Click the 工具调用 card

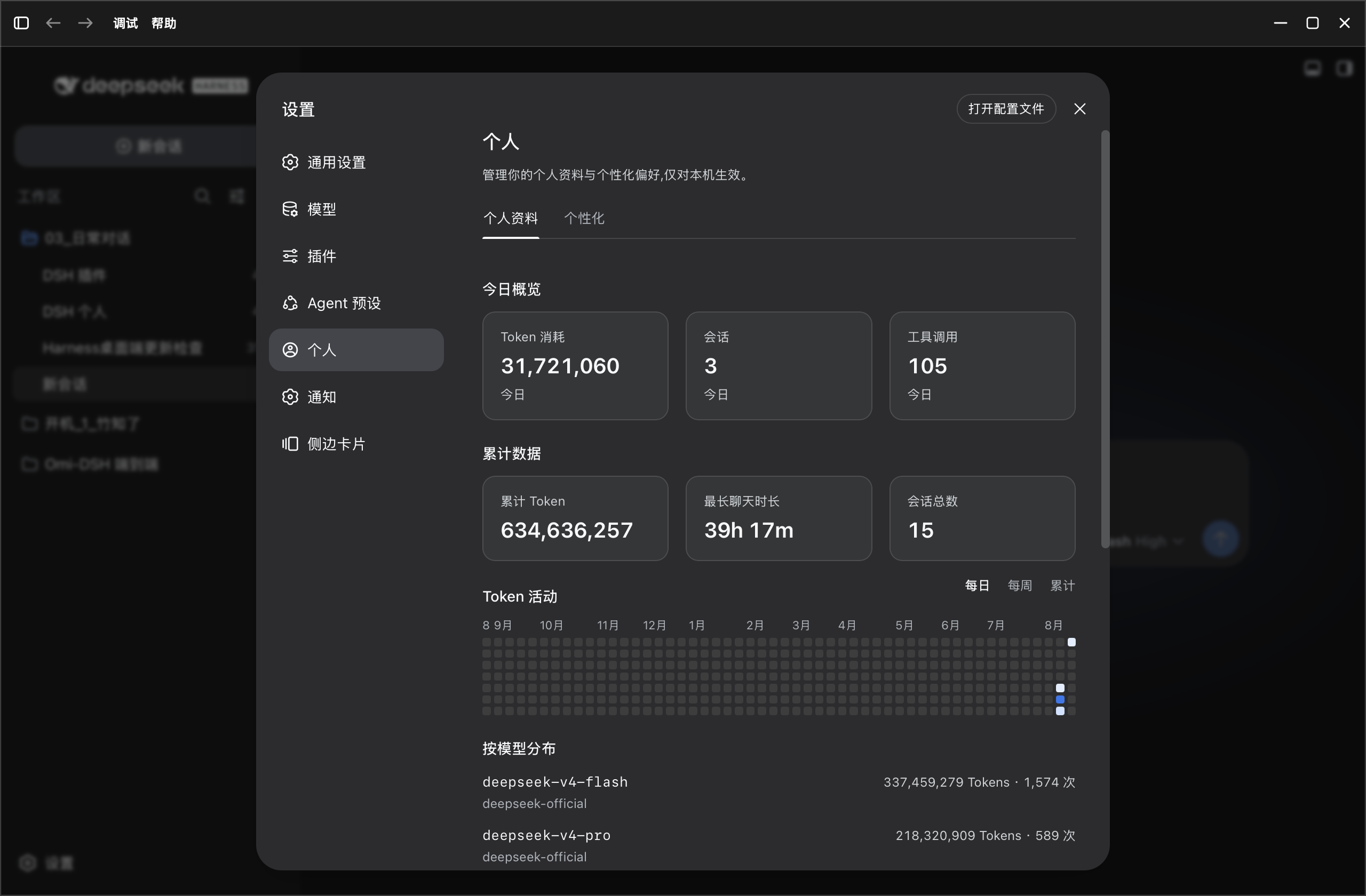tap(982, 366)
